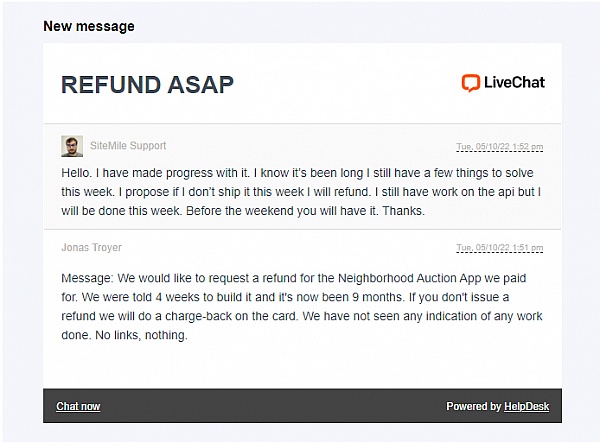Click the 1:51 pm message timestamp

[499, 248]
